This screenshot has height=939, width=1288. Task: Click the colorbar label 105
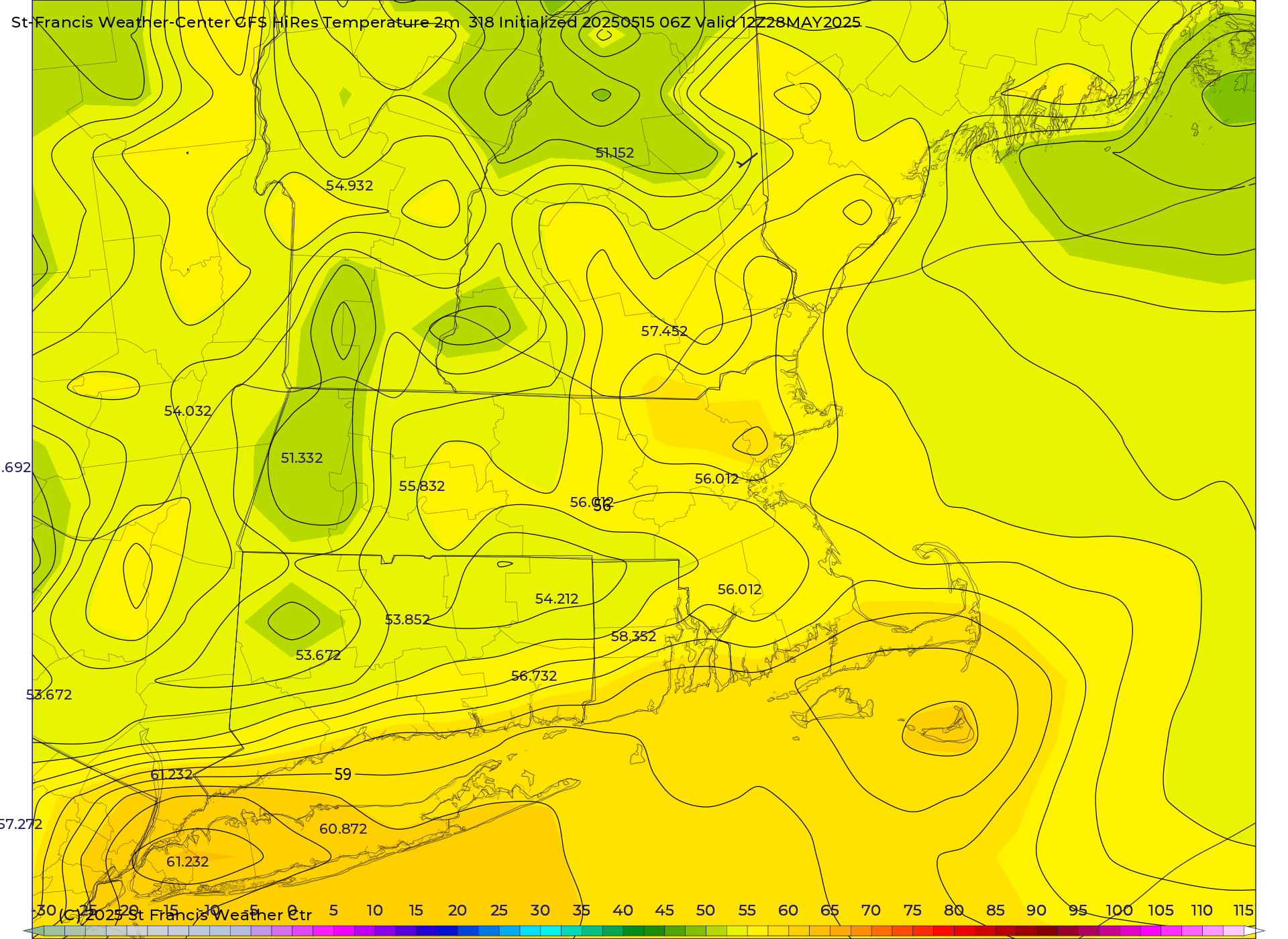[x=1161, y=911]
